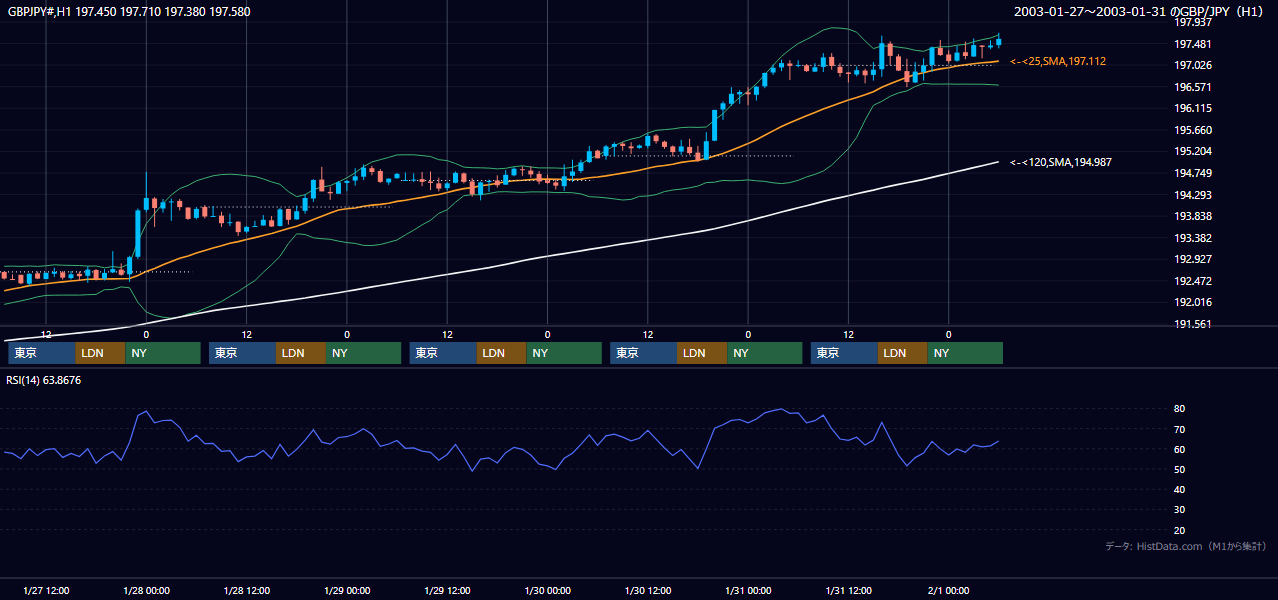Click the 1/29 12:00 time axis label
The height and width of the screenshot is (600, 1278).
pos(447,591)
